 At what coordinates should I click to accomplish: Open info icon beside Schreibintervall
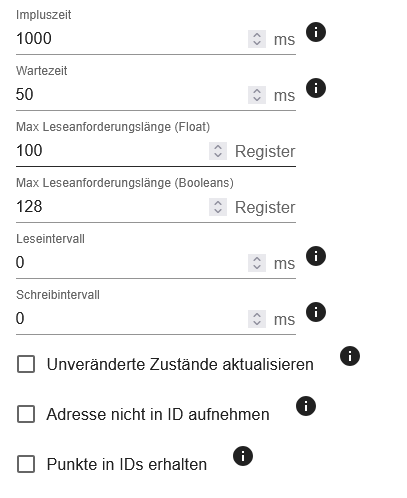[x=316, y=312]
